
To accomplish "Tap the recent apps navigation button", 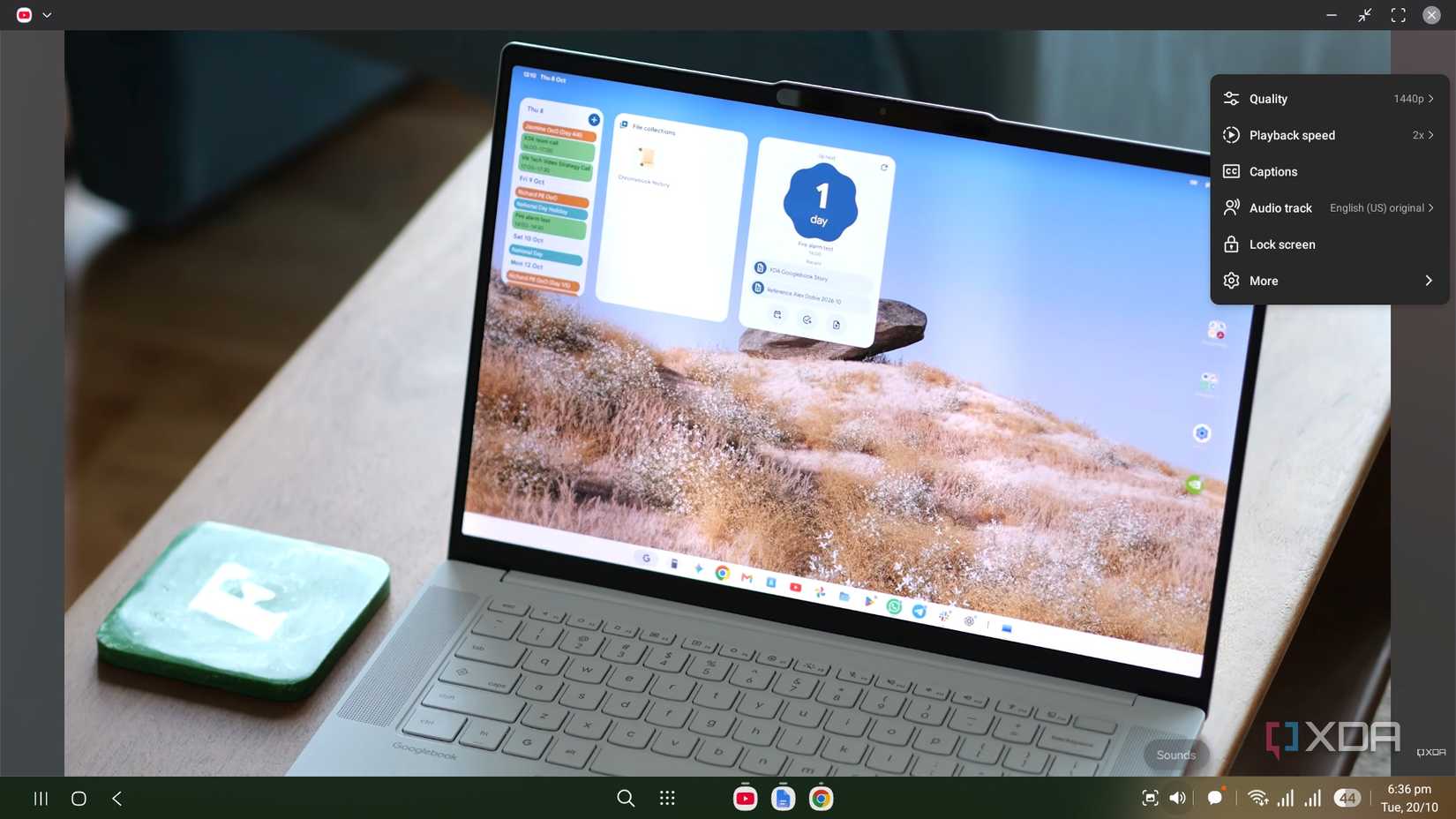I will pos(41,799).
